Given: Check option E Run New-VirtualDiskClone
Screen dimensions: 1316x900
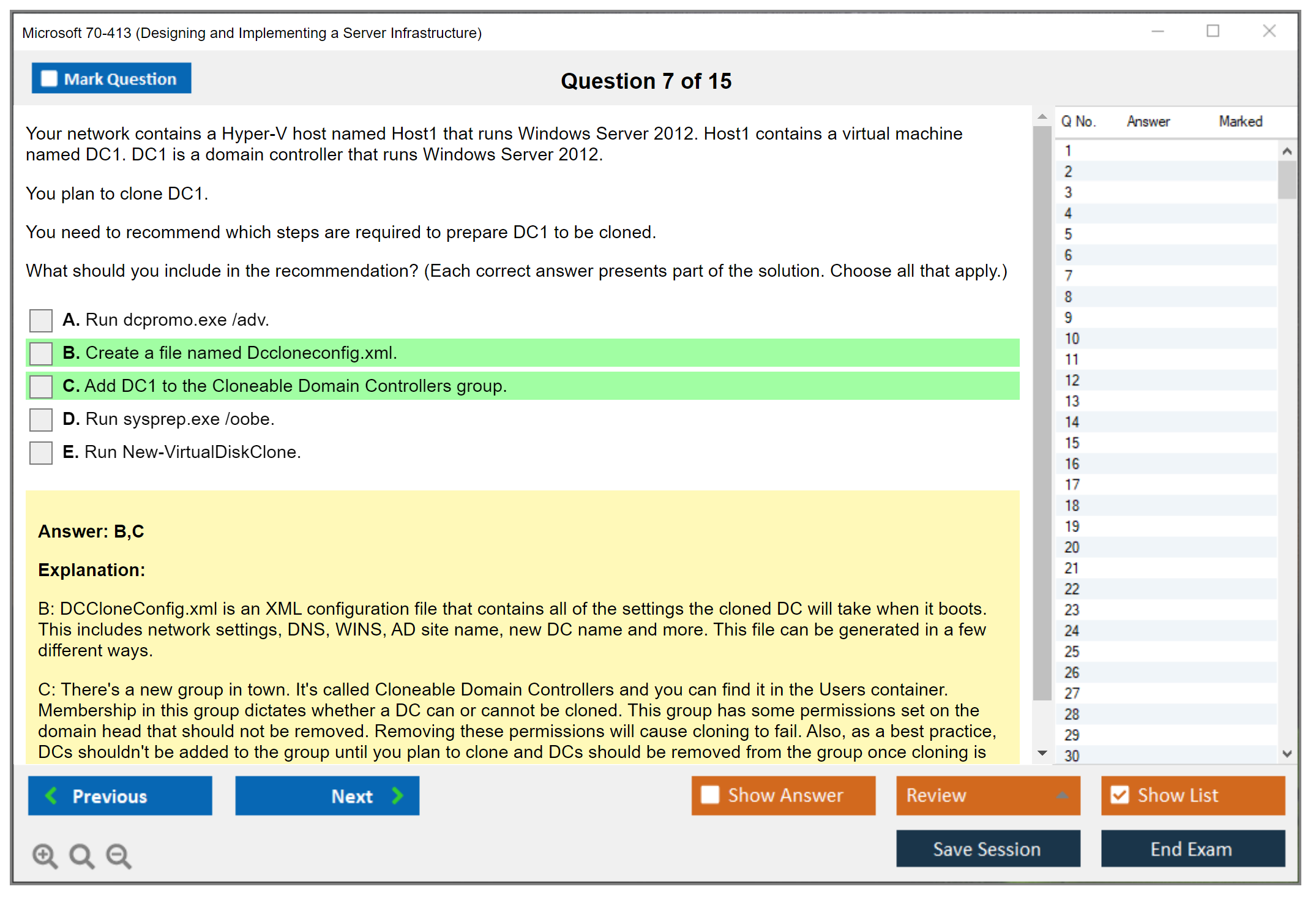Looking at the screenshot, I should (40, 452).
